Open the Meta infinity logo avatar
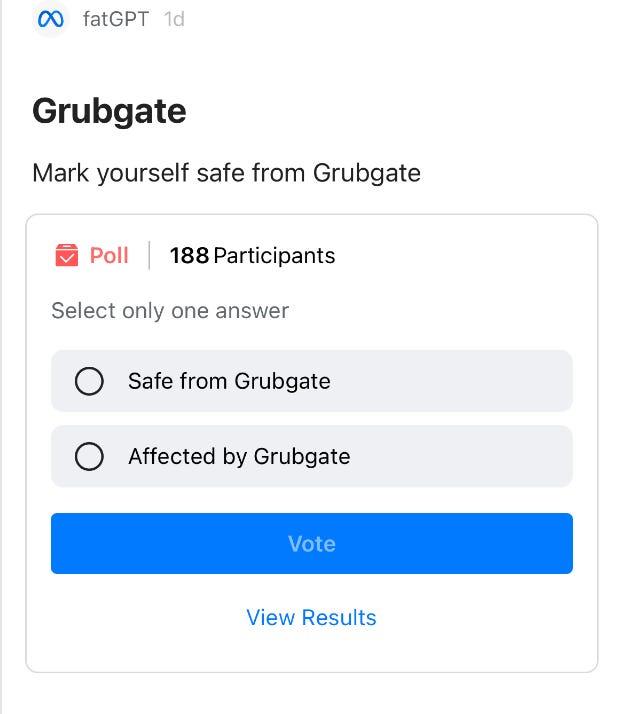Image resolution: width=620 pixels, height=714 pixels. click(51, 19)
